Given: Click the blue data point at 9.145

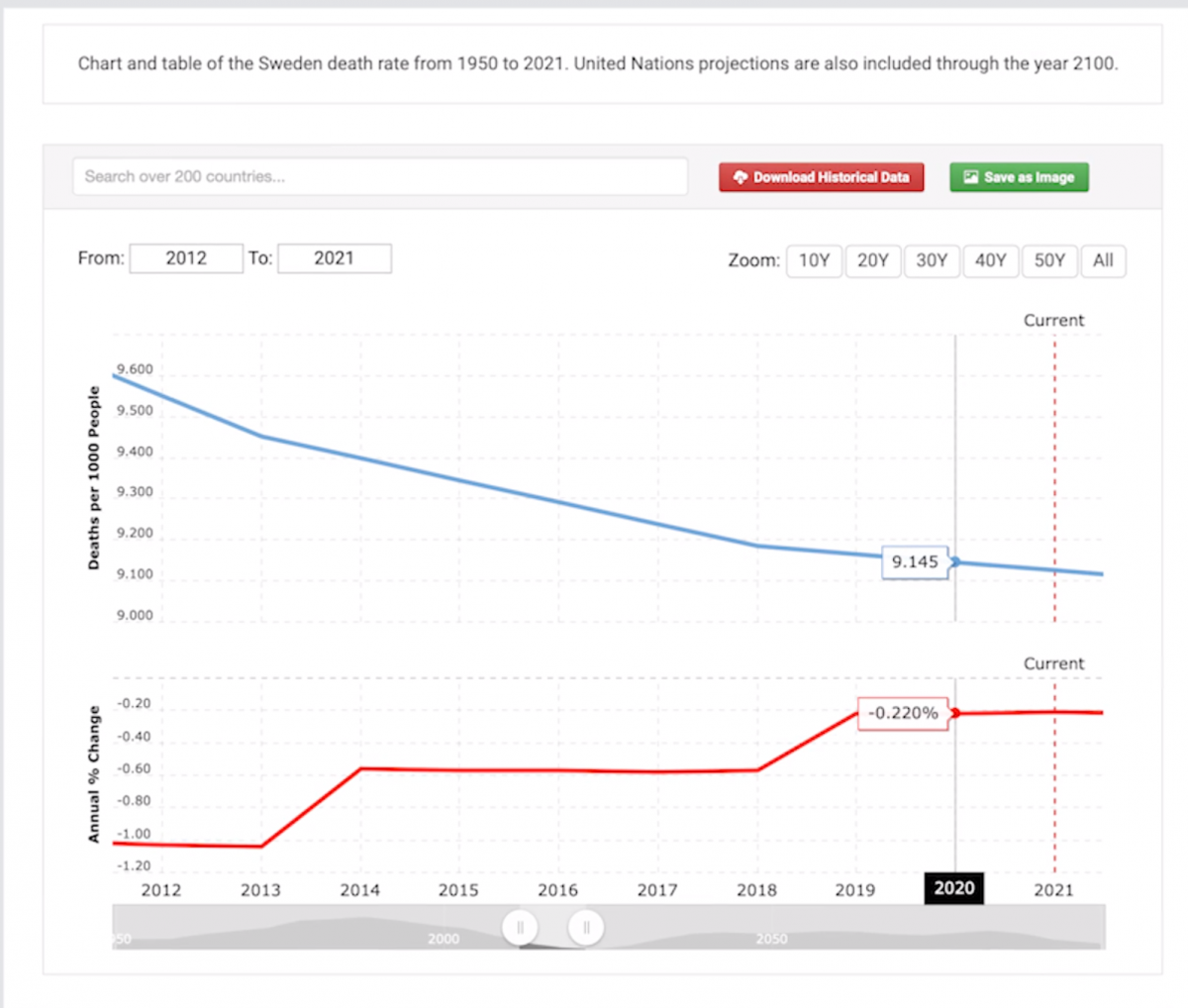Looking at the screenshot, I should coord(955,561).
